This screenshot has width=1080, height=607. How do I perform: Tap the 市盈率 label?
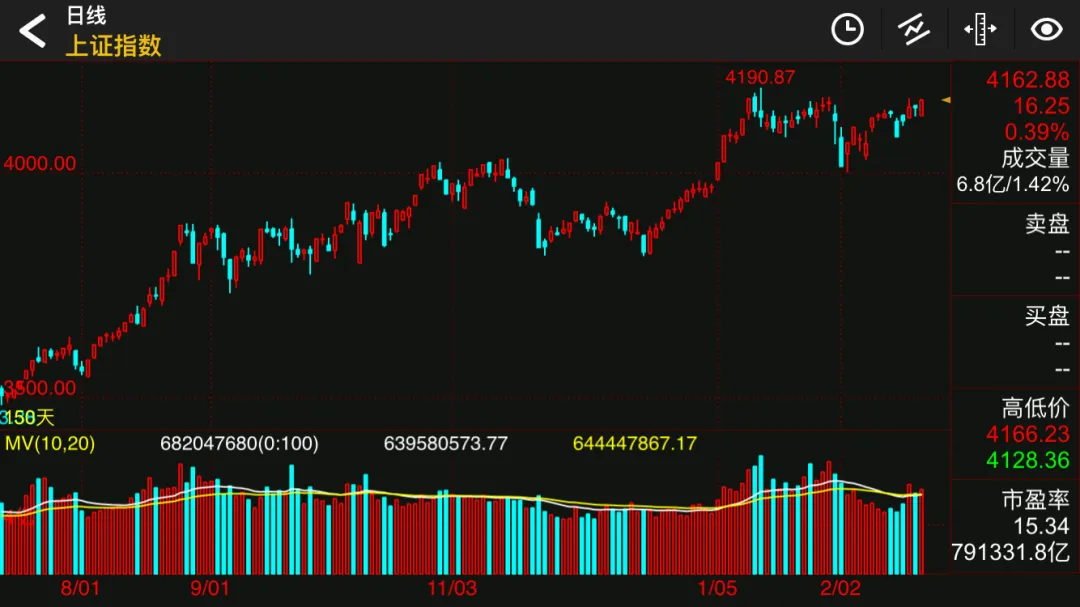pyautogui.click(x=1035, y=500)
